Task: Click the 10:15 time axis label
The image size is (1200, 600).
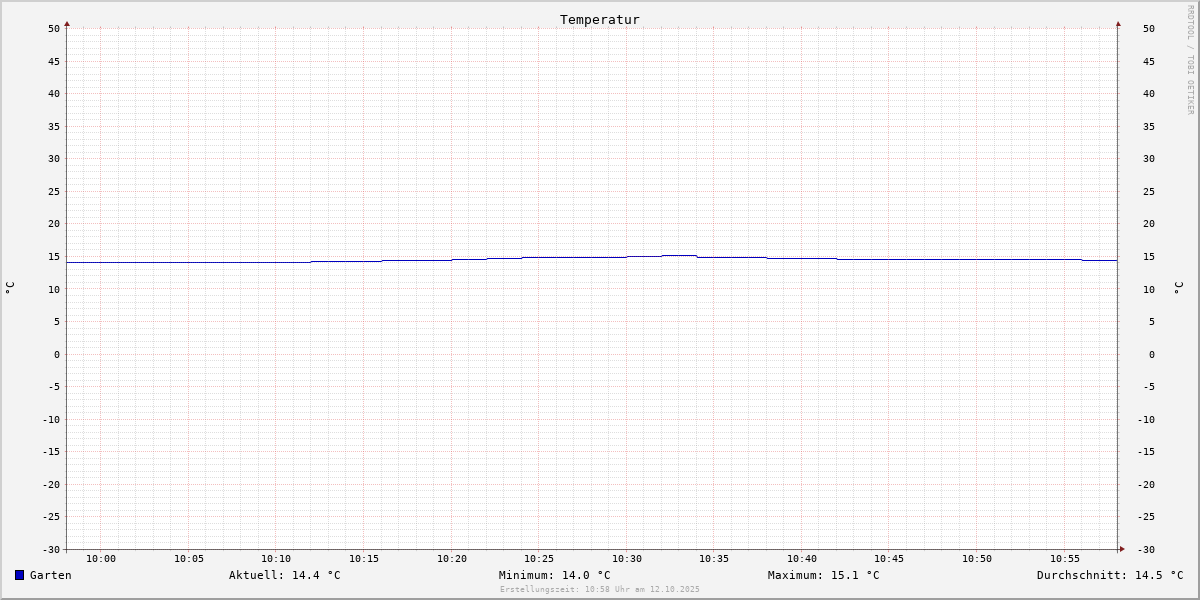Action: tap(364, 559)
